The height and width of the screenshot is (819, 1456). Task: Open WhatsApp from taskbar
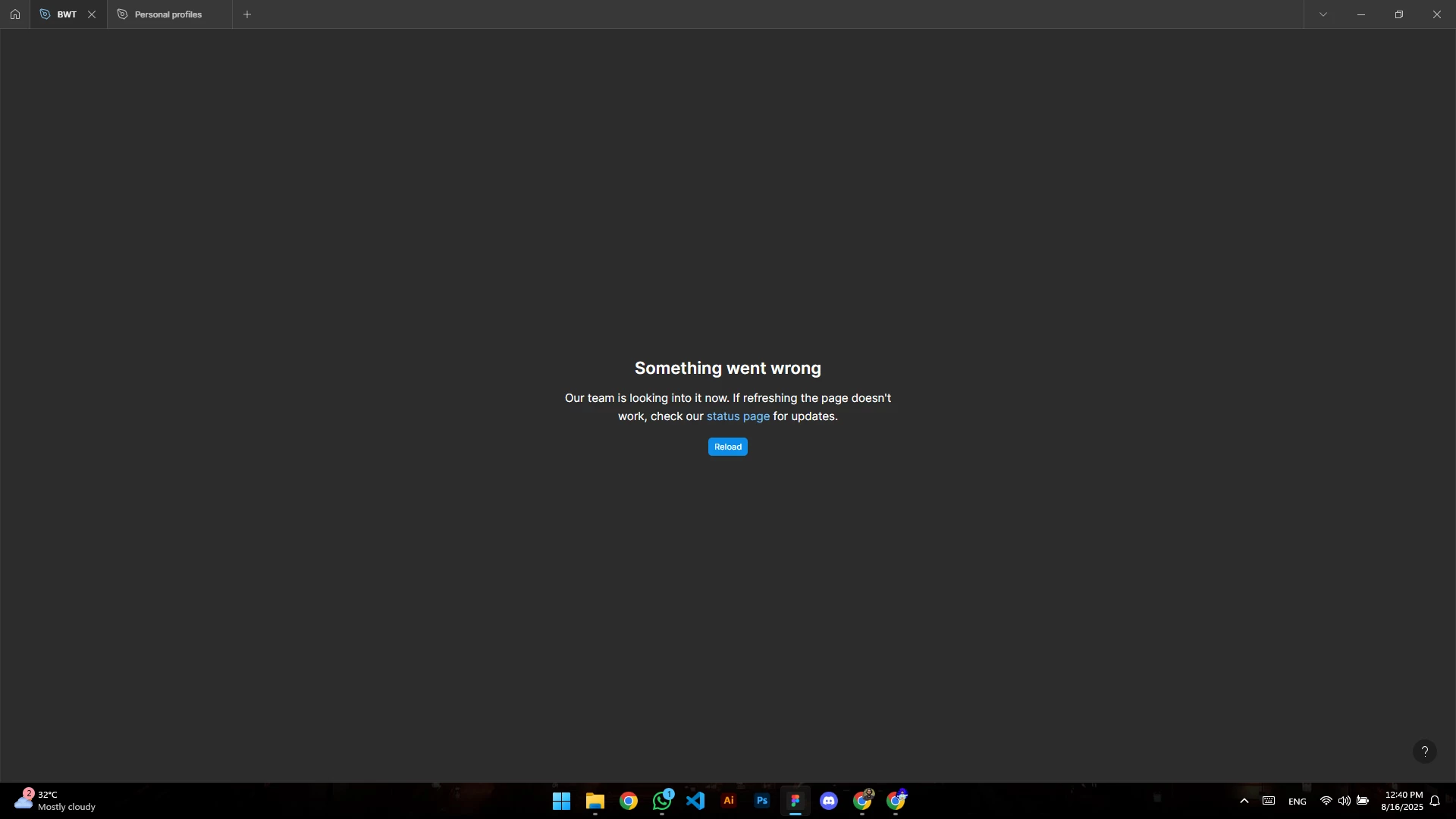tap(662, 801)
